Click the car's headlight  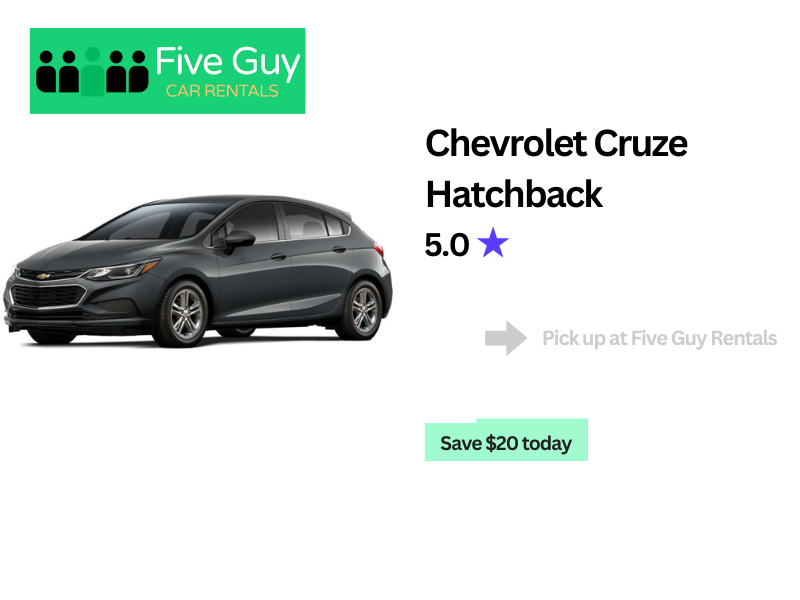point(121,269)
